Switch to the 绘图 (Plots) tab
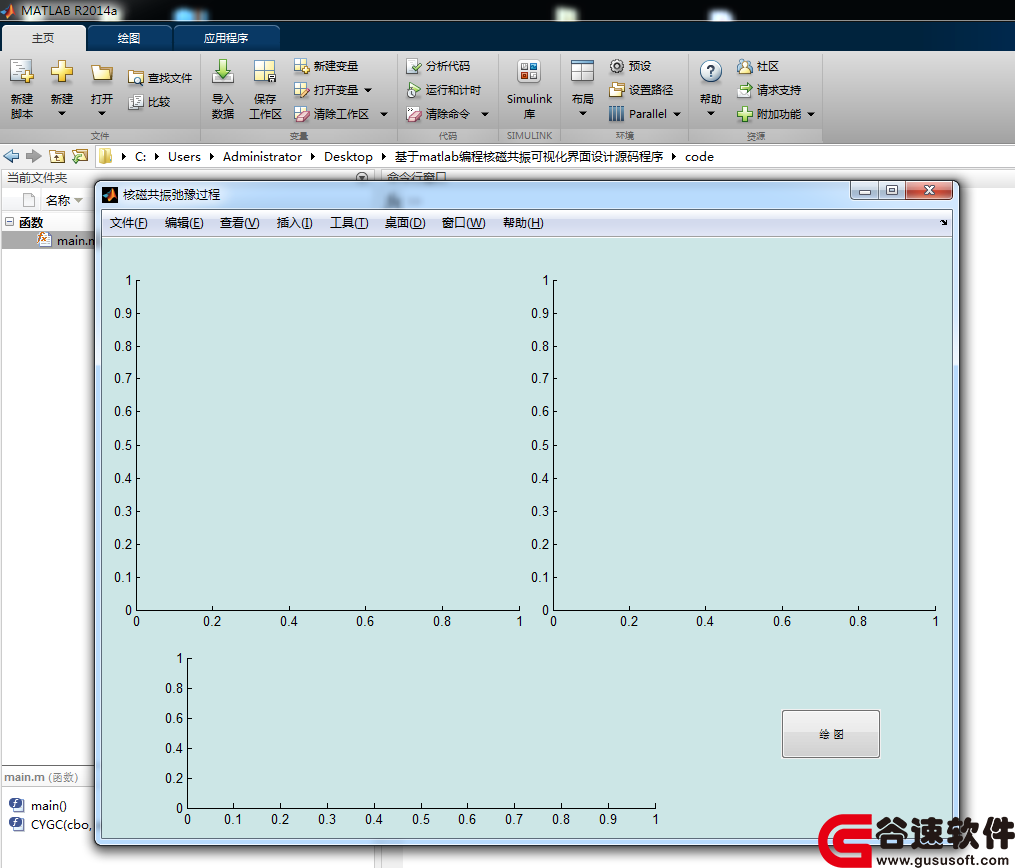Image resolution: width=1015 pixels, height=868 pixels. tap(129, 38)
